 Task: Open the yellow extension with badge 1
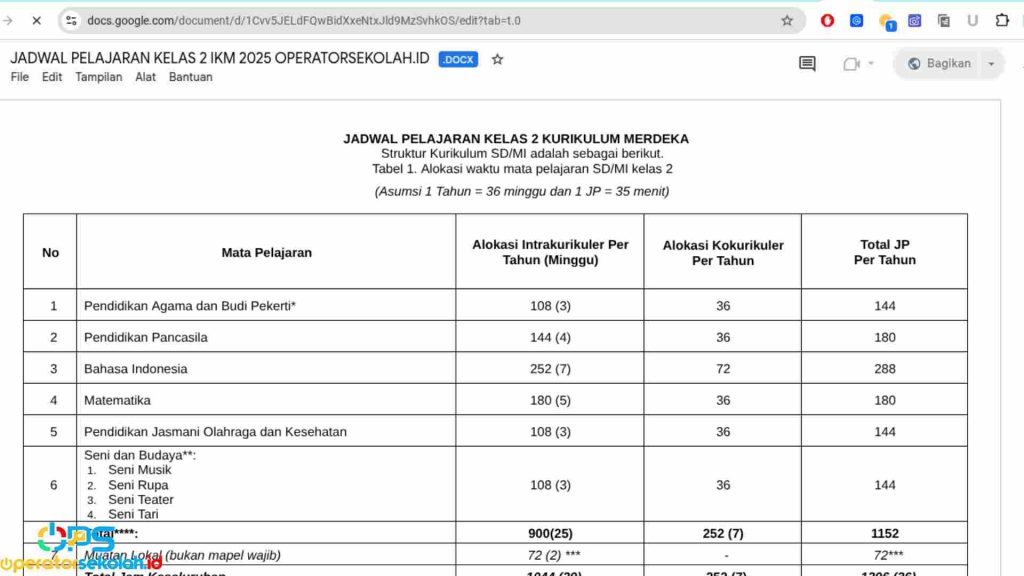886,22
